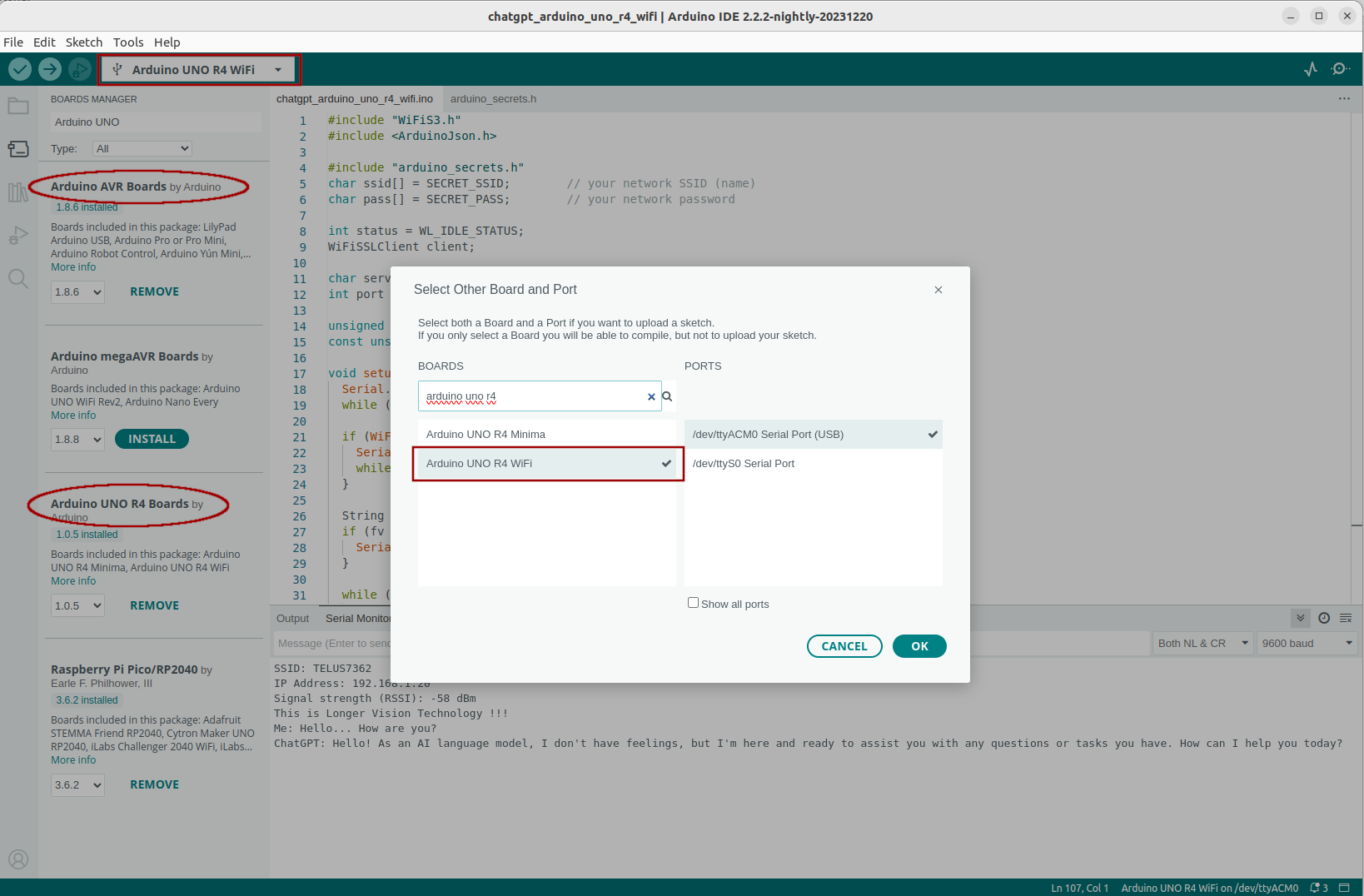This screenshot has height=896, width=1364.
Task: Select Arduino UNO R4 Minima board
Action: pyautogui.click(x=547, y=435)
